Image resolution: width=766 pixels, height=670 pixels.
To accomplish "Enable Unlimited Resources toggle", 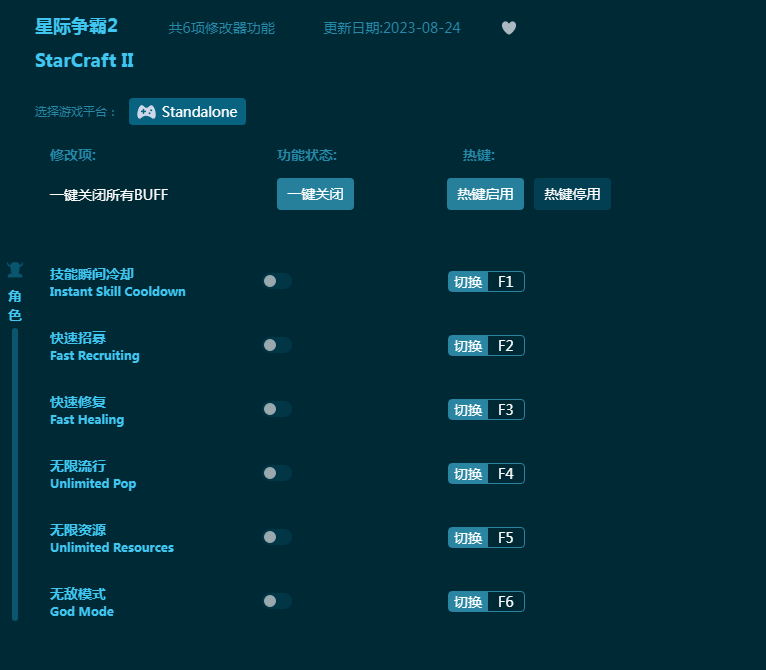I will pos(277,537).
